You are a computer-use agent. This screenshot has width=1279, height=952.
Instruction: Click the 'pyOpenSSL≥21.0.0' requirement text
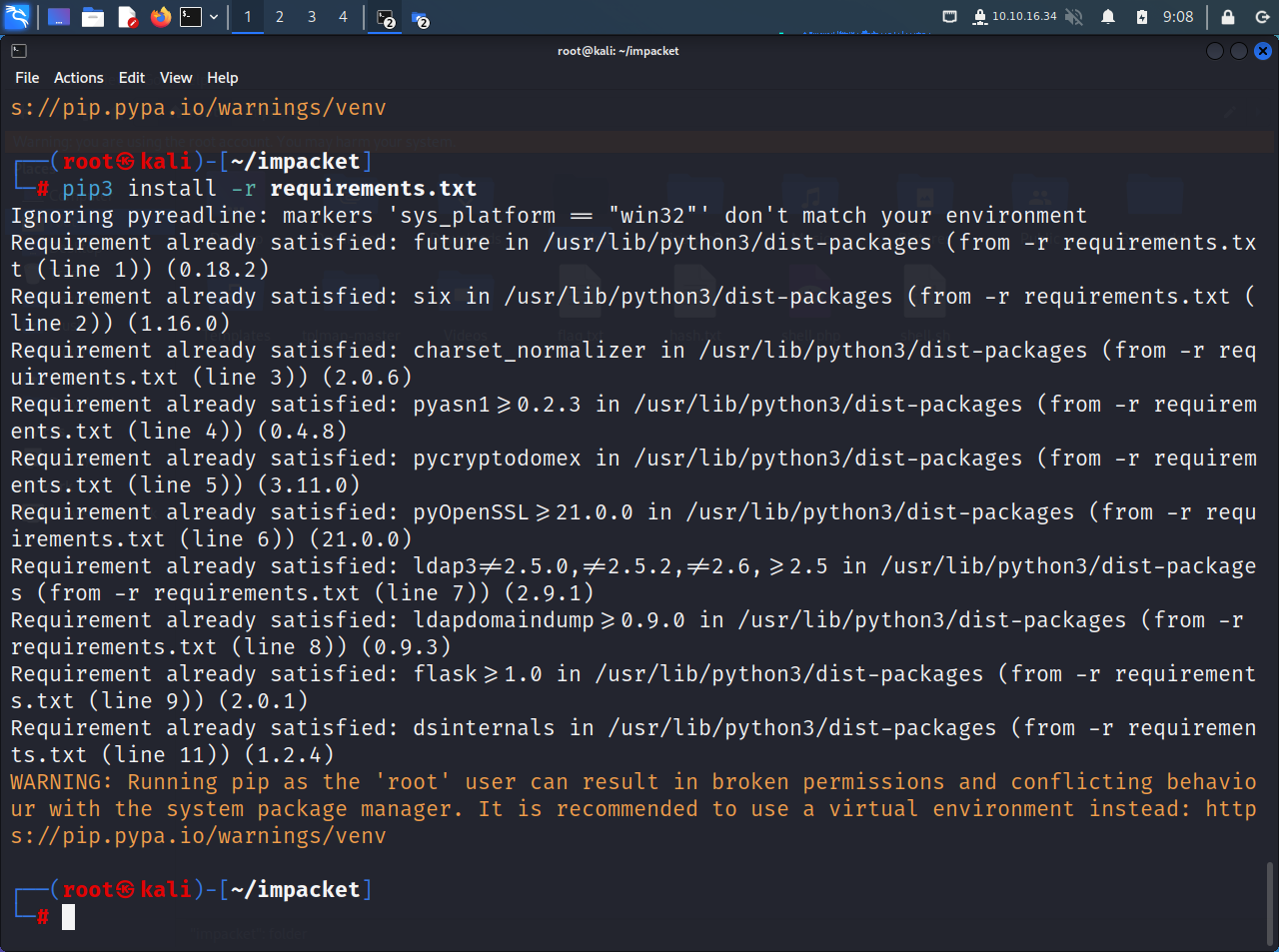click(x=523, y=512)
